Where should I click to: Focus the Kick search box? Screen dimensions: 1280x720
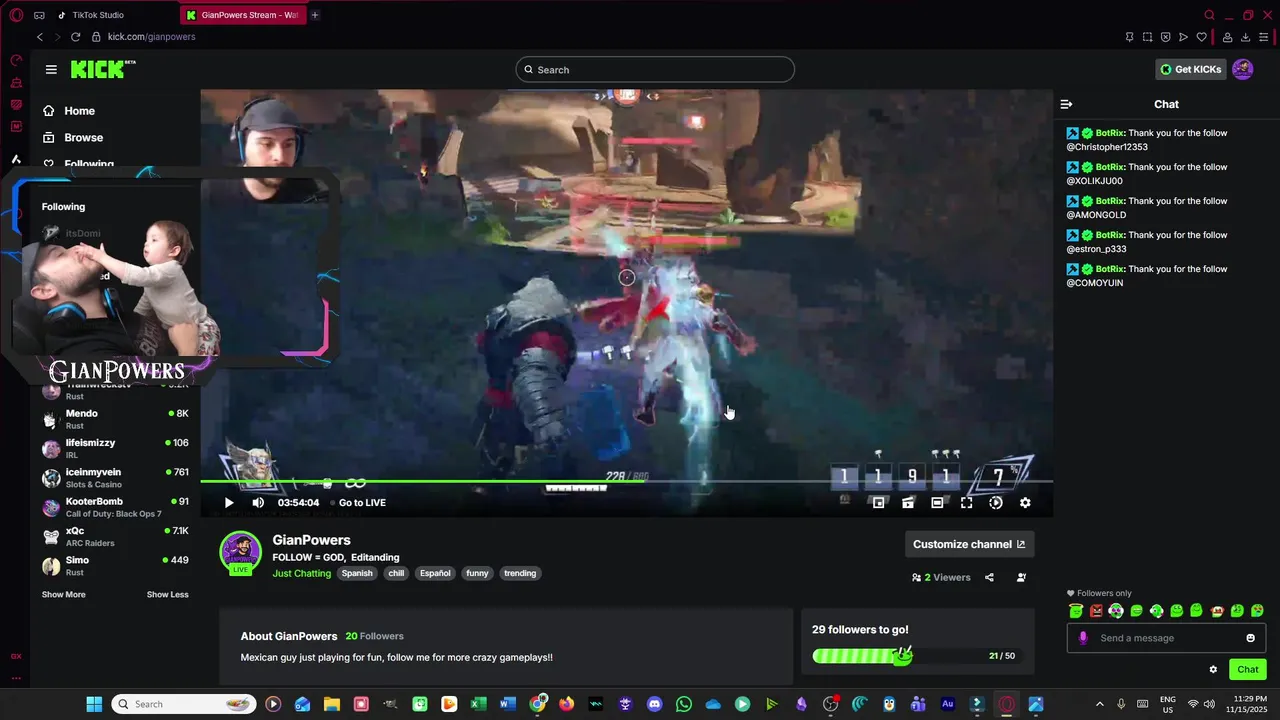click(655, 70)
